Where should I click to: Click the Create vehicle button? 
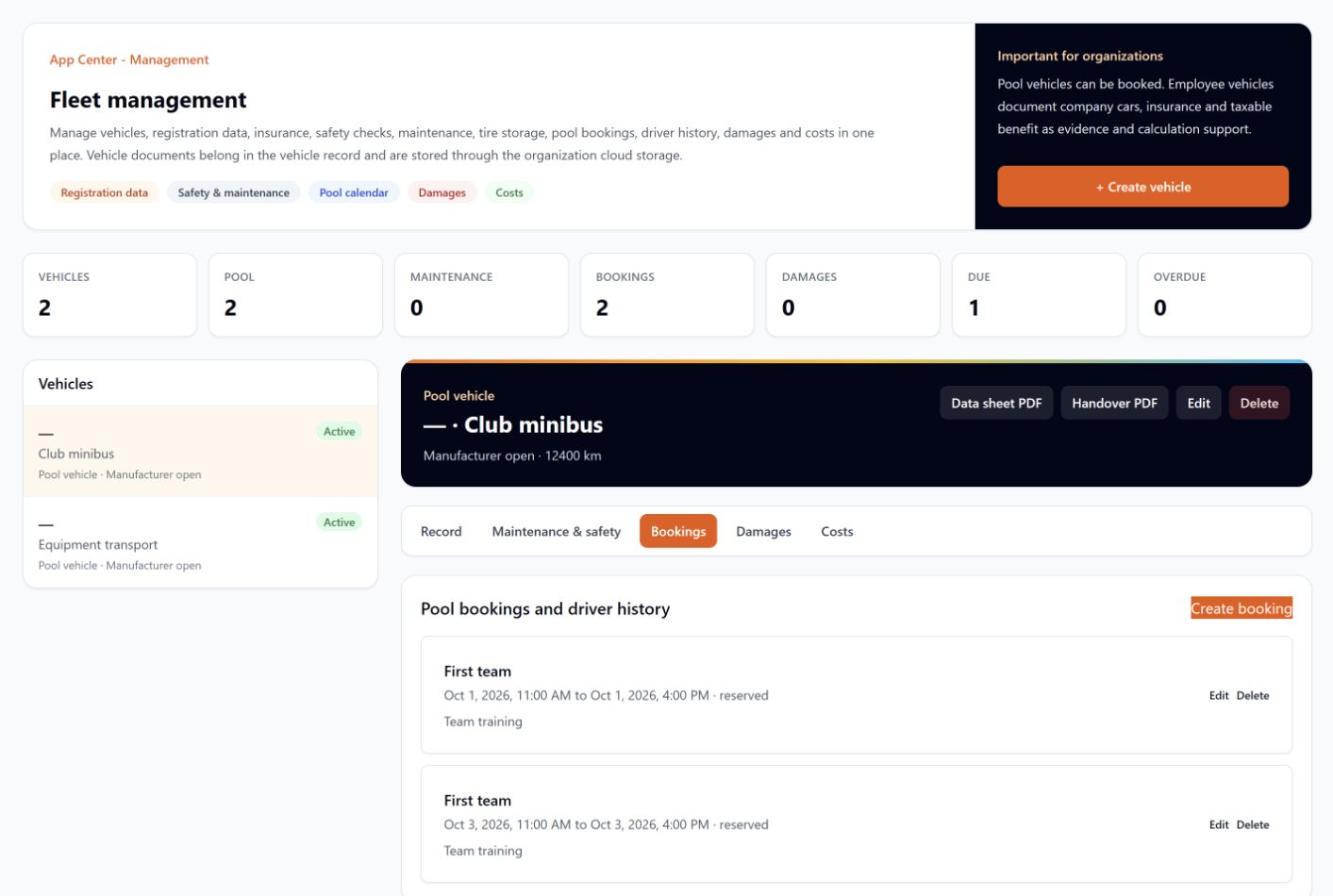1142,187
